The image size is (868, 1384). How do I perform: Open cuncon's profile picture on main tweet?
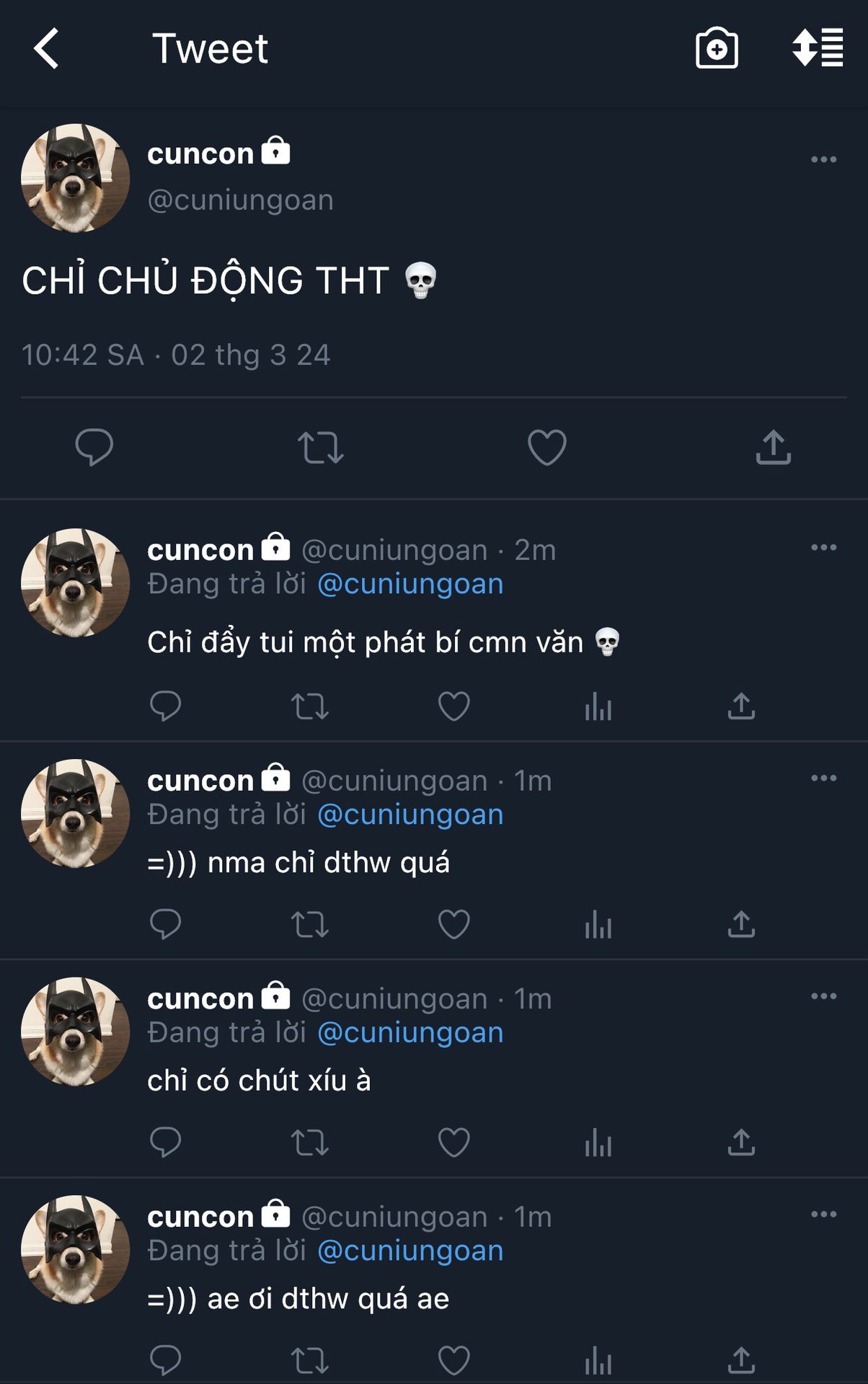76,178
